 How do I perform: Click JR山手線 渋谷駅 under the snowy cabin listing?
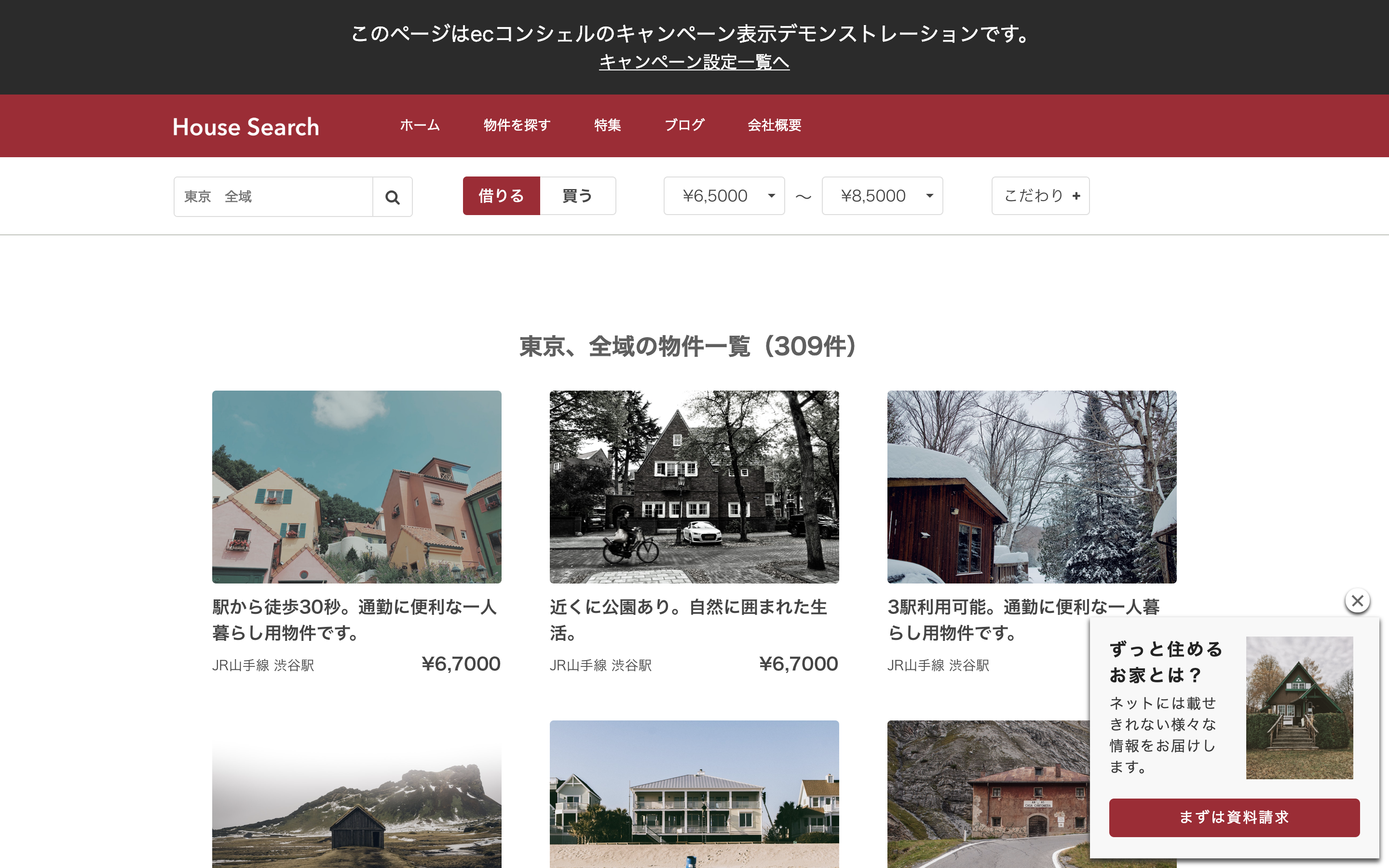[x=938, y=665]
